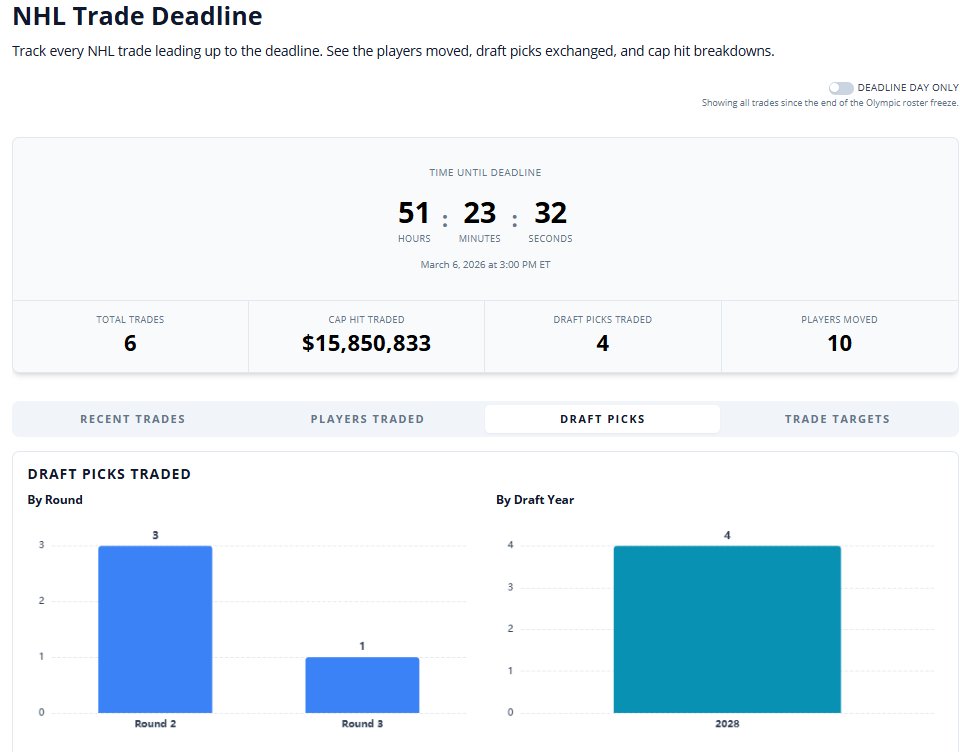Screen dimensions: 960x752
Task: Select the Draft Picks Traded stat card
Action: pyautogui.click(x=602, y=337)
